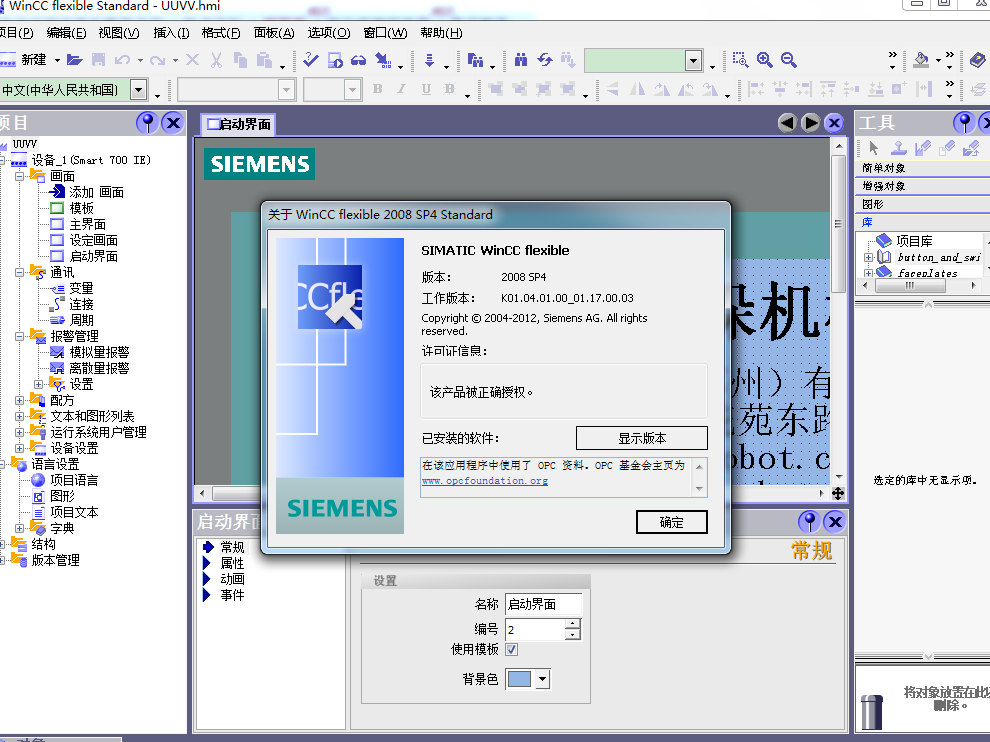Select 主界面 in the project tree
990x742 pixels.
coord(87,224)
